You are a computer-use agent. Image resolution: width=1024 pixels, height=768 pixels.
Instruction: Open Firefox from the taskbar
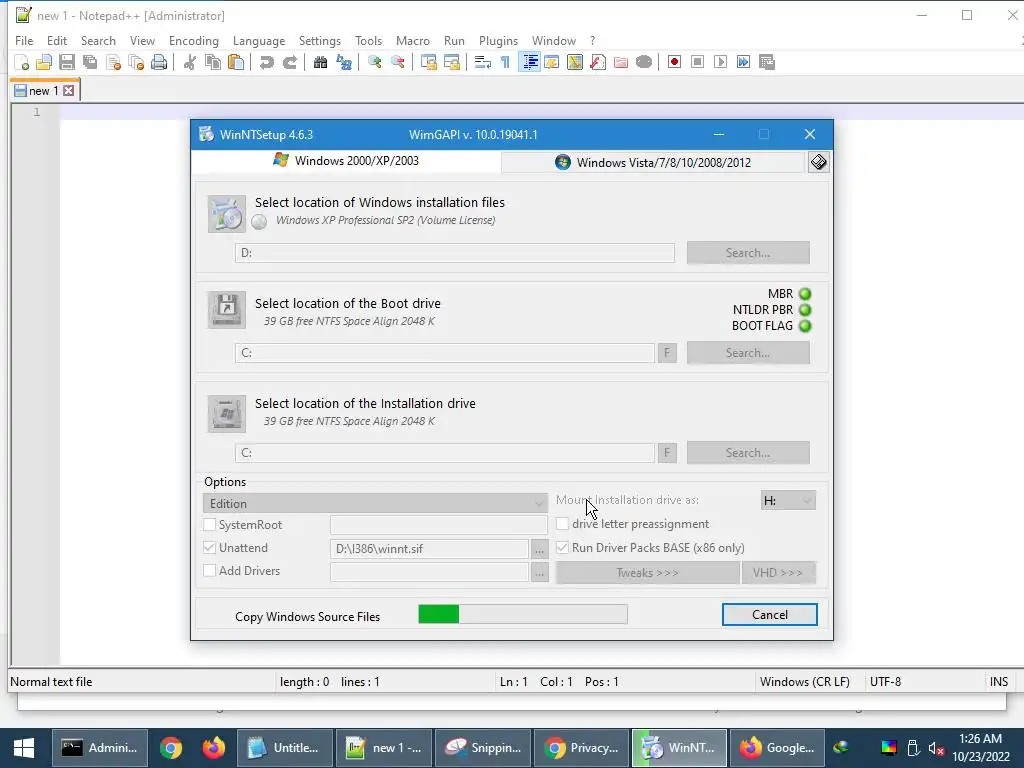(213, 748)
